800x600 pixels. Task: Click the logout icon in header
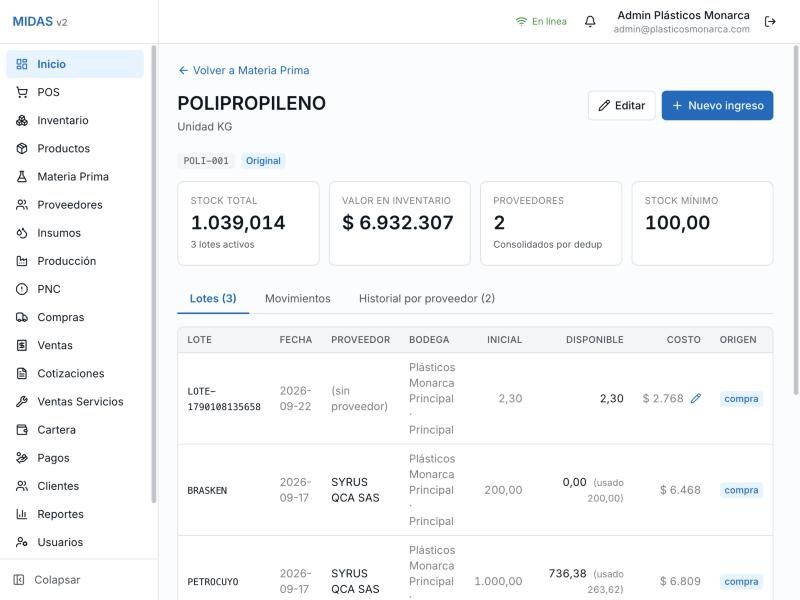pyautogui.click(x=770, y=21)
